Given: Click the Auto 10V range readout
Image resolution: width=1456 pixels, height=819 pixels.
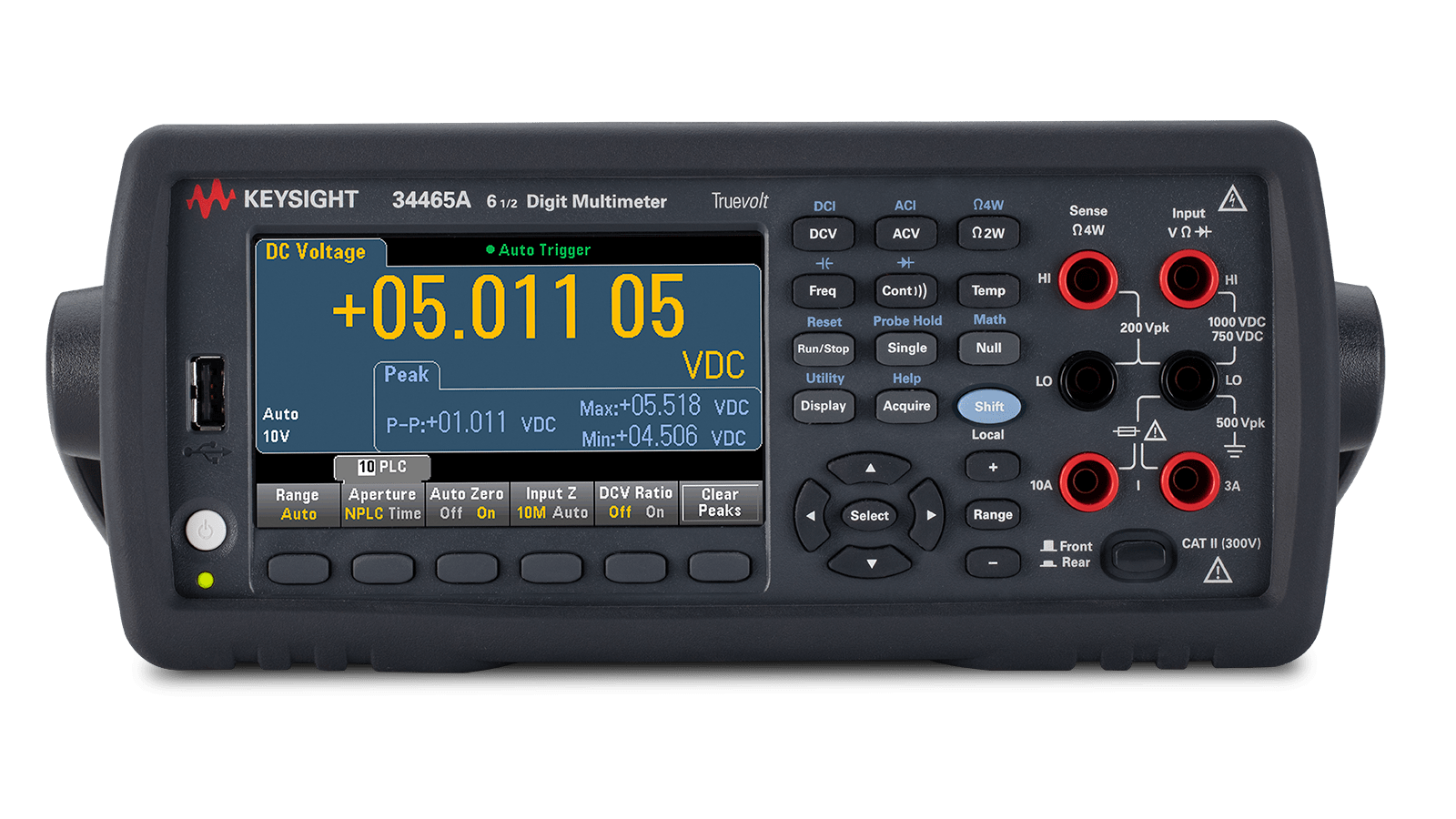Looking at the screenshot, I should (x=280, y=425).
